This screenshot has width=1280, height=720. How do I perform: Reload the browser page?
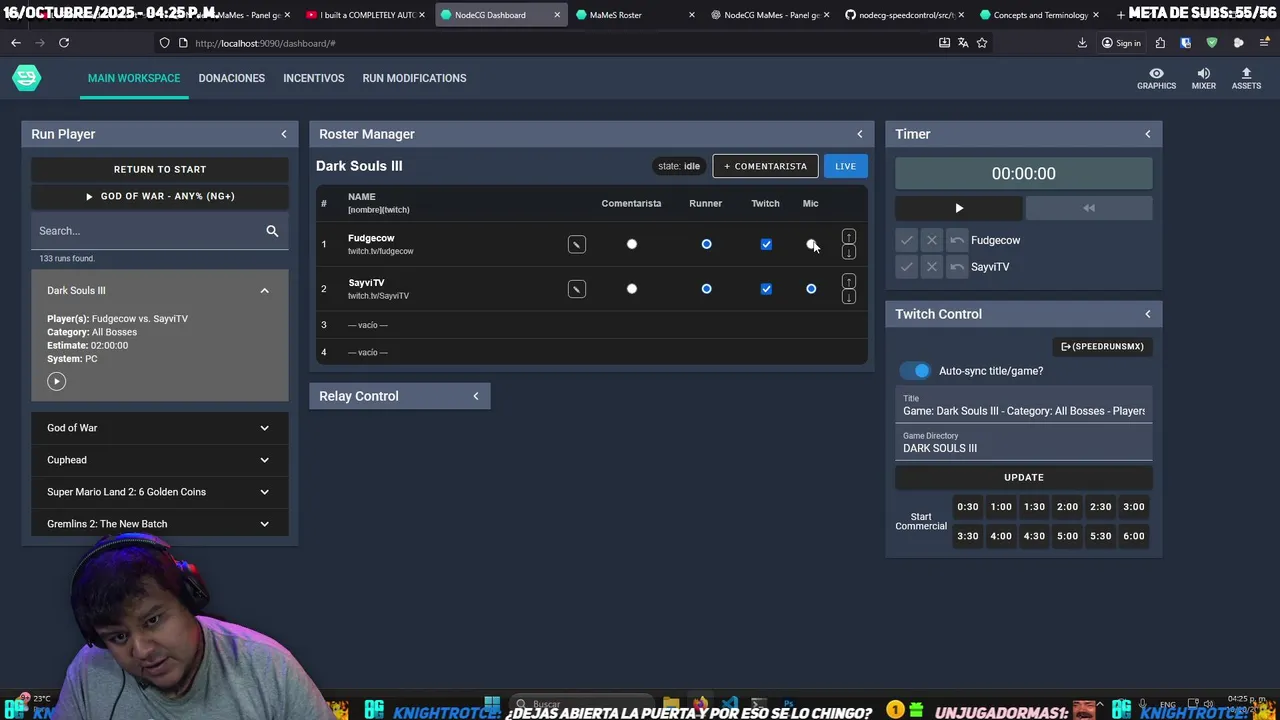(x=64, y=43)
